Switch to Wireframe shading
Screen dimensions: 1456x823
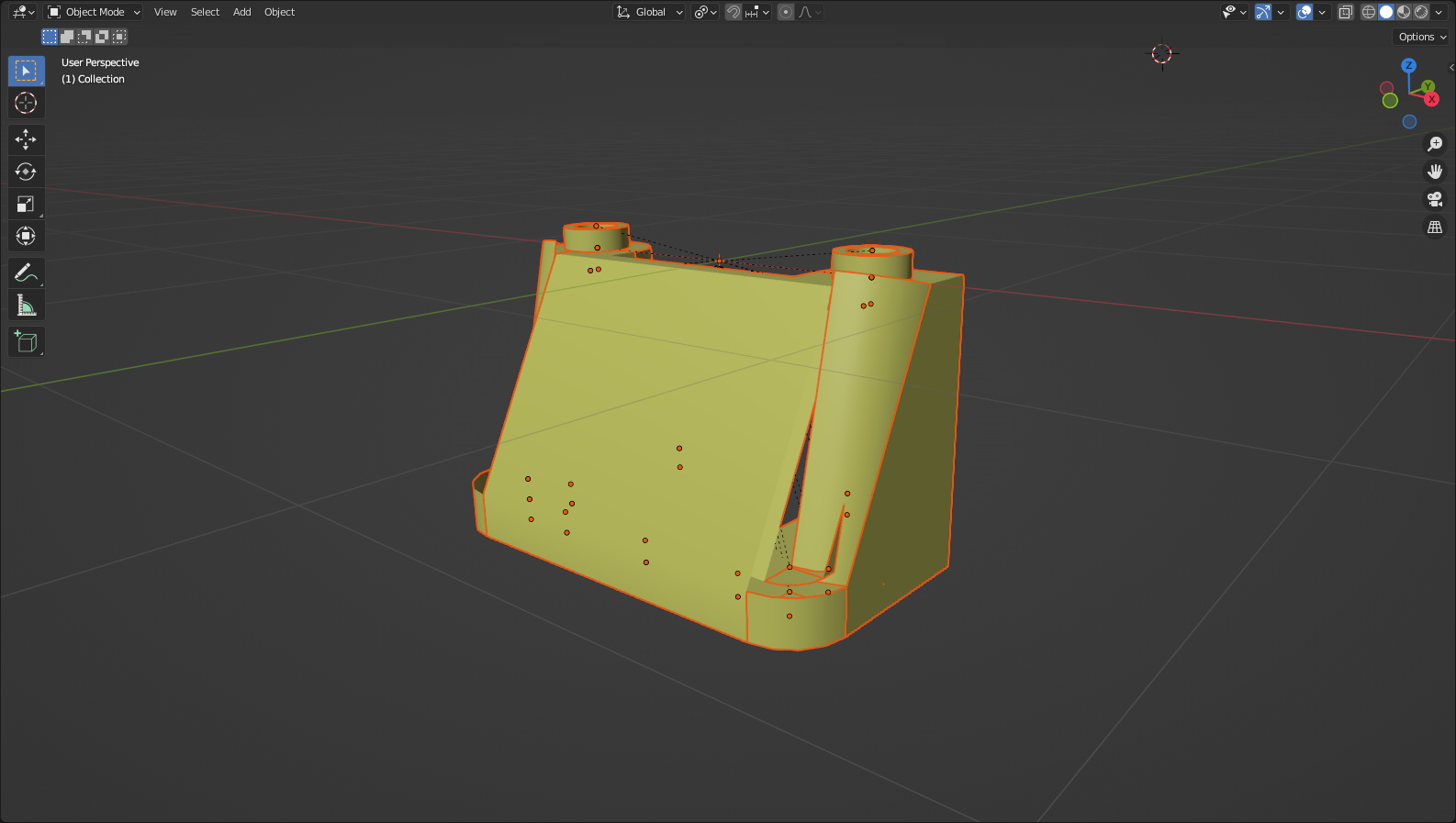coord(1369,12)
